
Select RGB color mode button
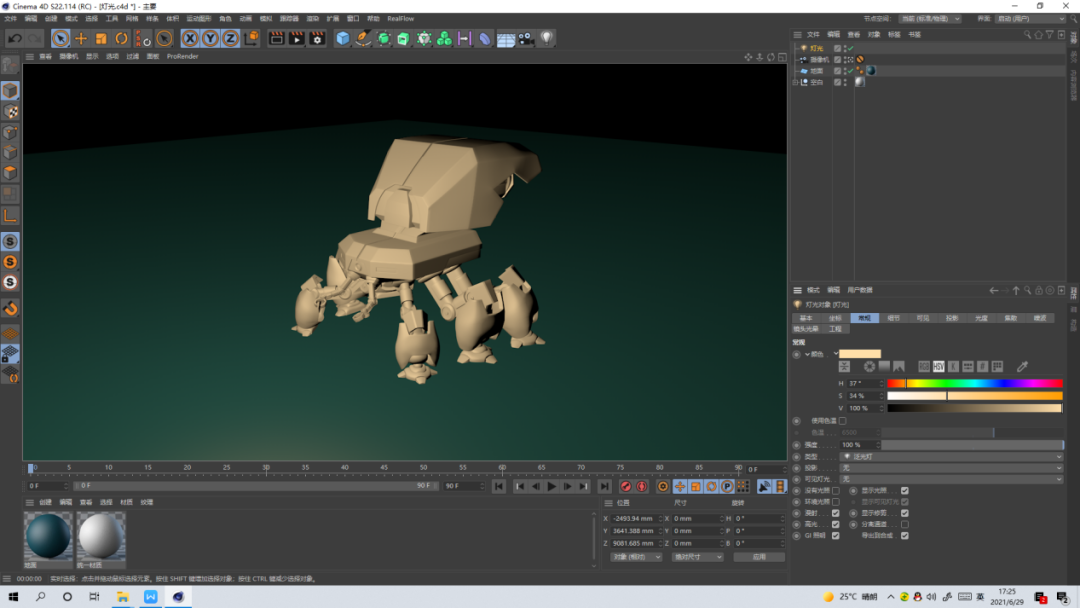tap(924, 366)
